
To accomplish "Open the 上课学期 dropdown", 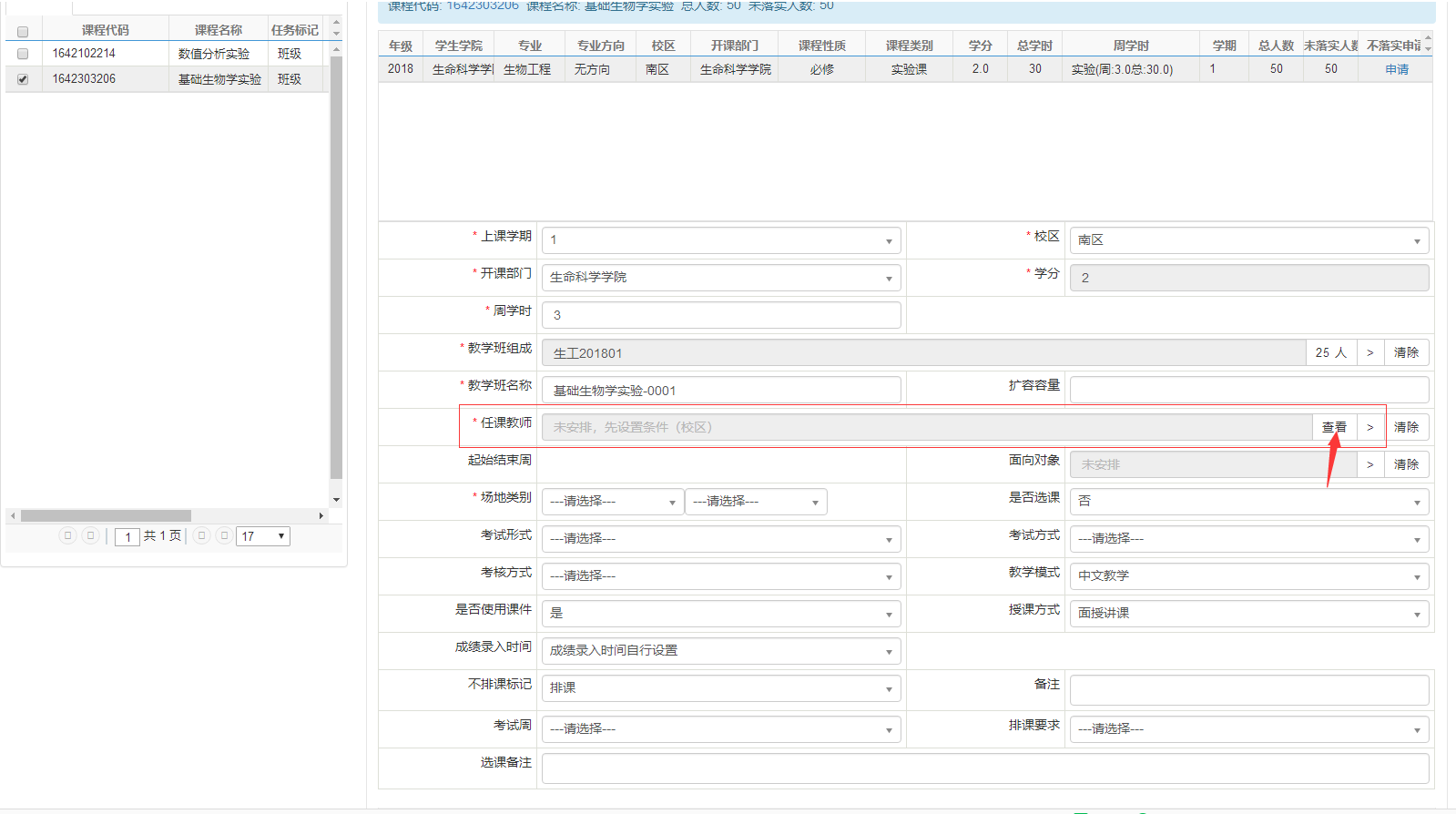I will tap(720, 240).
